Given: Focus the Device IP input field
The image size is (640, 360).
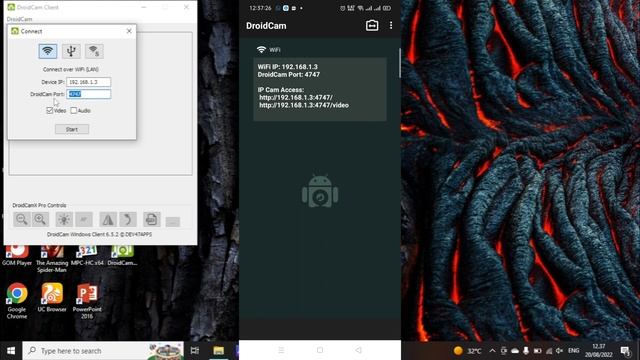Looking at the screenshot, I should click(x=89, y=82).
